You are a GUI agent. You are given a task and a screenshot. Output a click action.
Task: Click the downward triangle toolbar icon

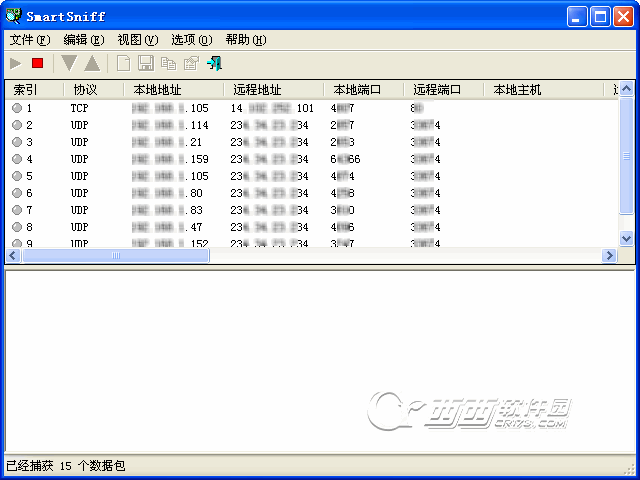point(69,63)
